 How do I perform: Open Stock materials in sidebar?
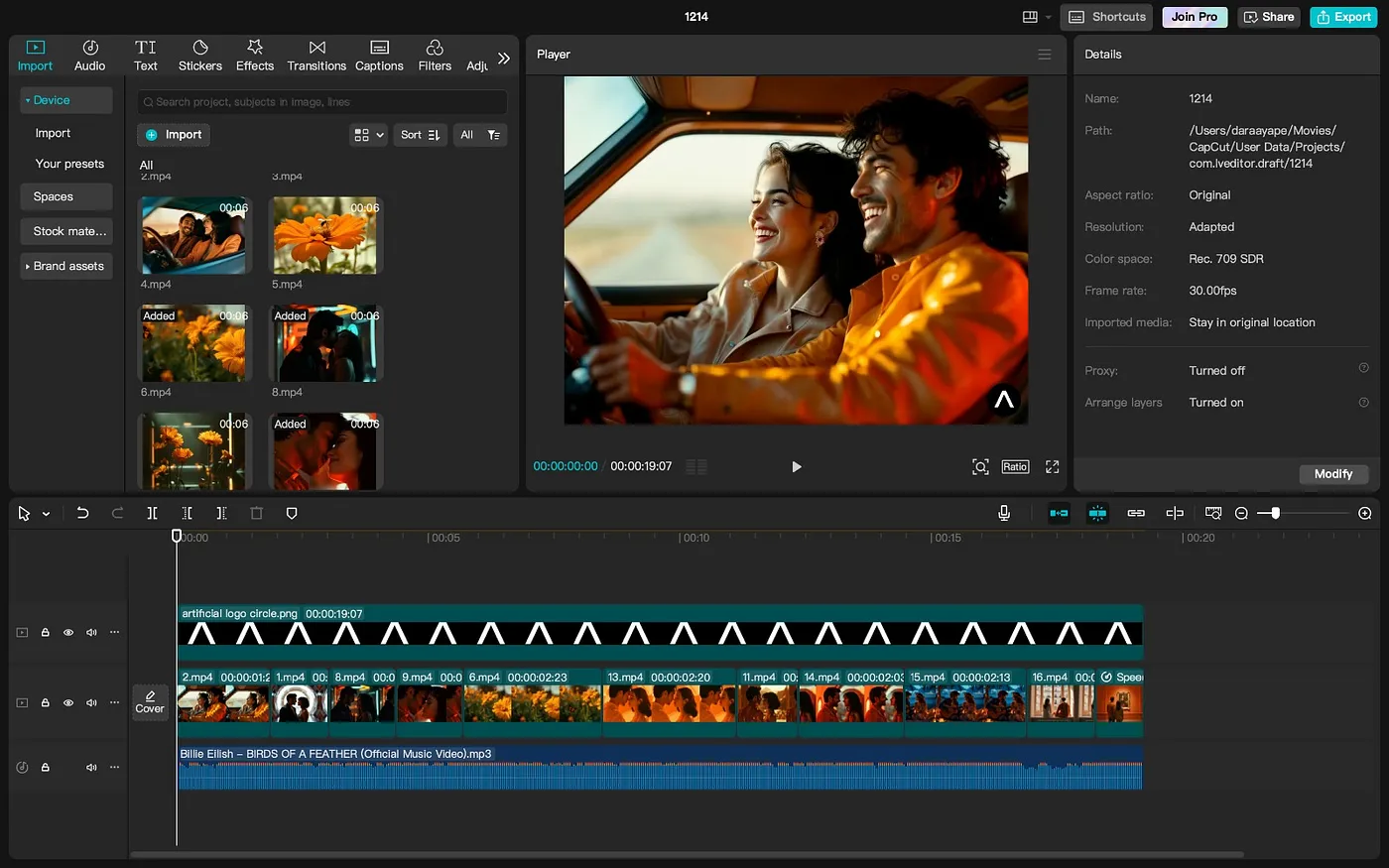(65, 231)
